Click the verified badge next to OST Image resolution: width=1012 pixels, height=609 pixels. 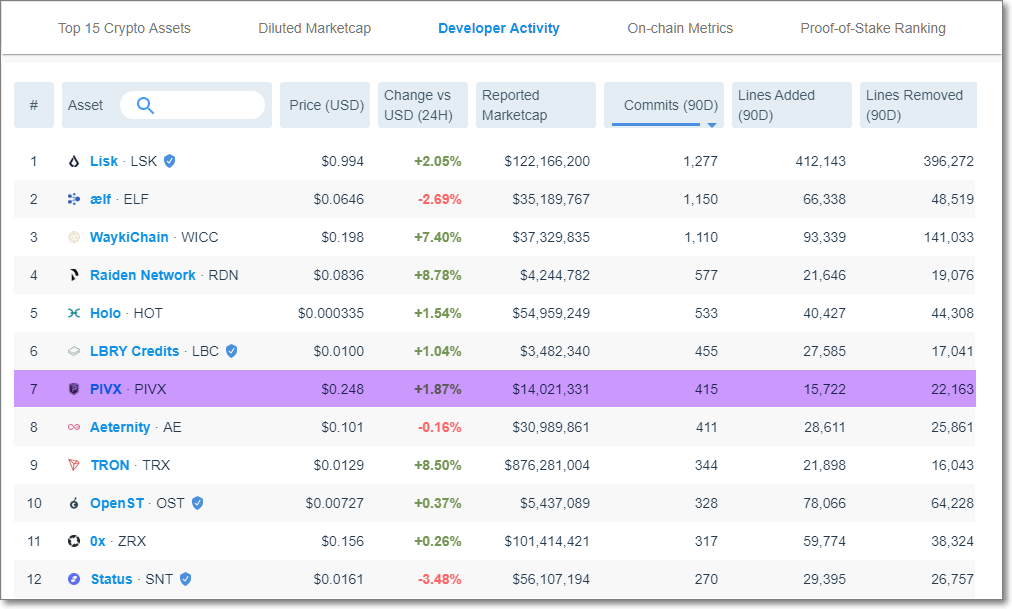[198, 503]
